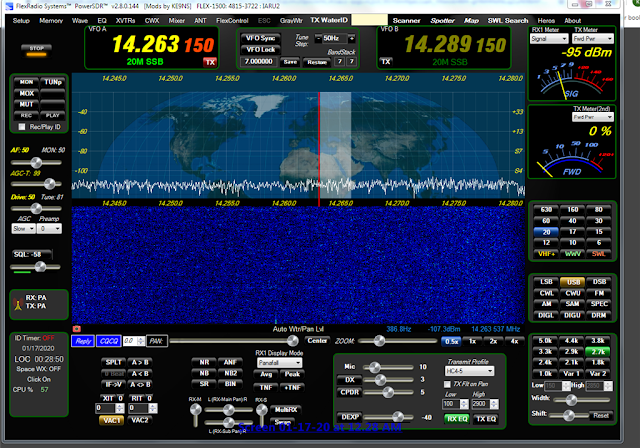Select the 160 meter band button

[572, 210]
